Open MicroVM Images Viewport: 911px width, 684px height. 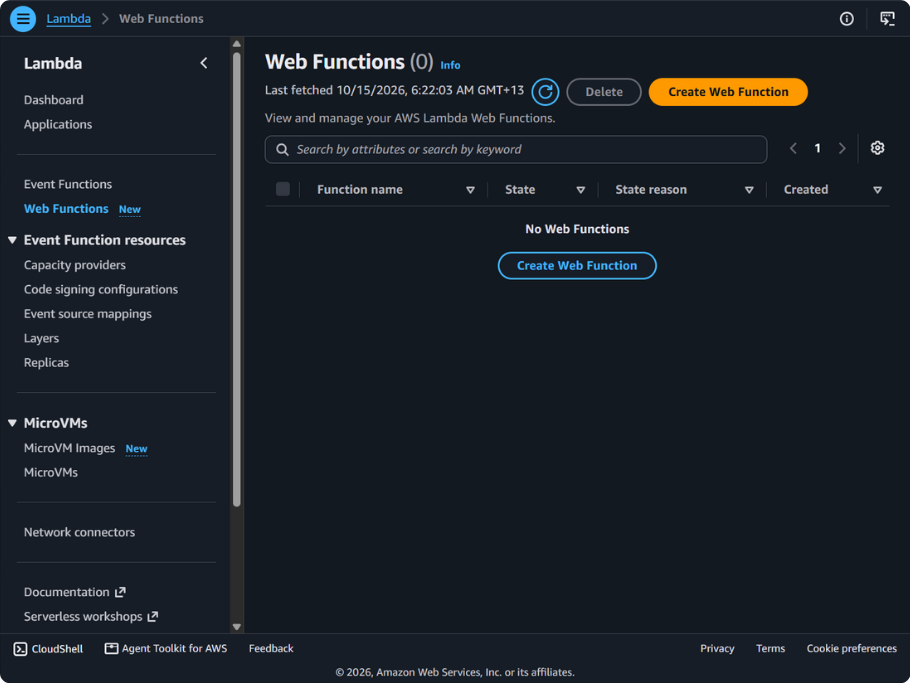(x=70, y=448)
